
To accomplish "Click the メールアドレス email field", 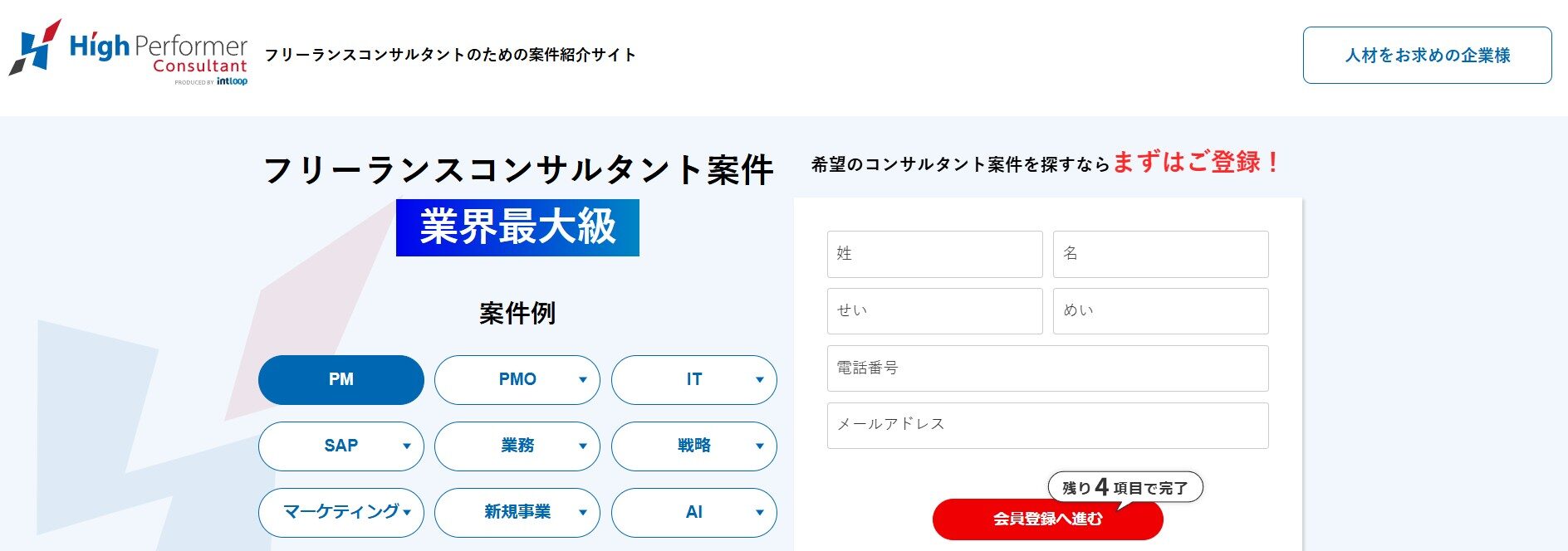I will click(1047, 425).
